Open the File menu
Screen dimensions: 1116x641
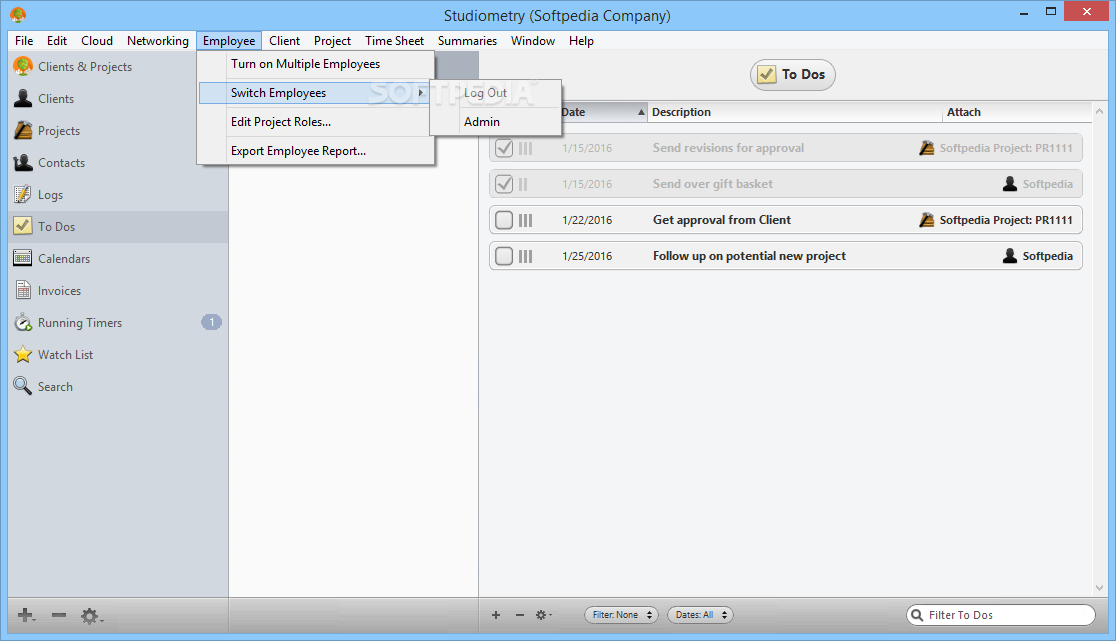(24, 41)
